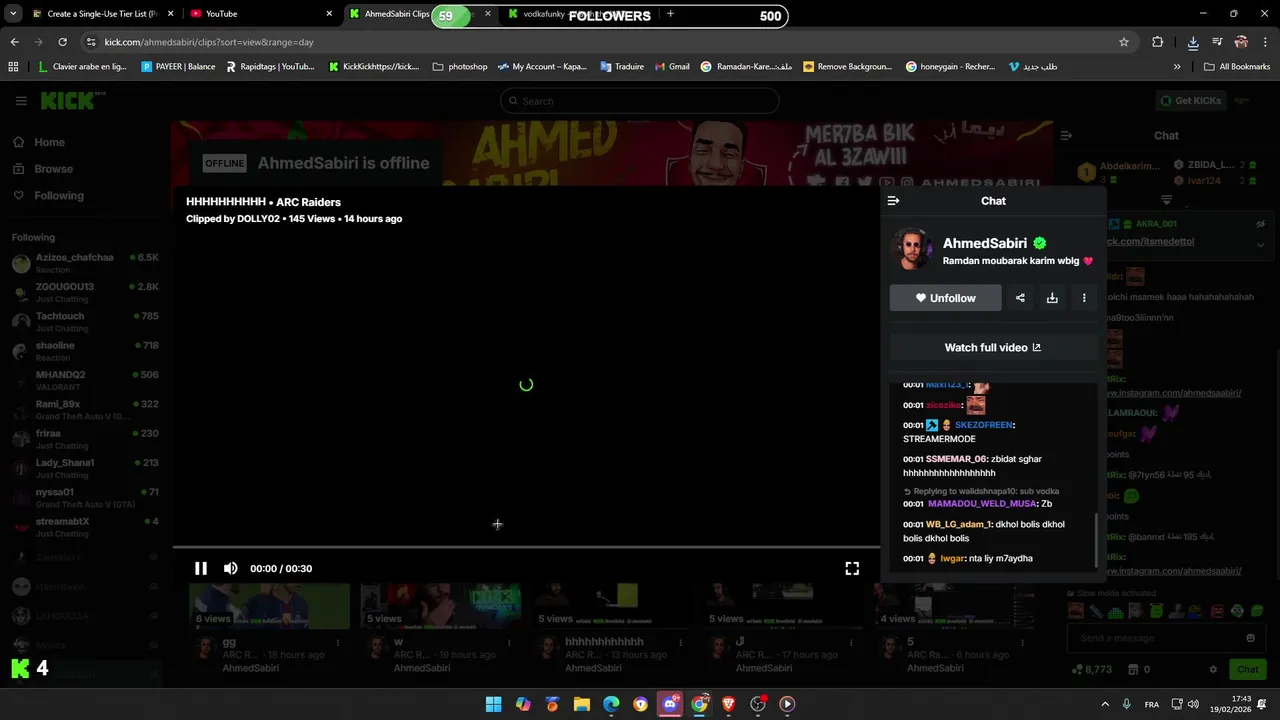Click the clip video progress bar
The image size is (1280, 720).
pyautogui.click(x=526, y=547)
